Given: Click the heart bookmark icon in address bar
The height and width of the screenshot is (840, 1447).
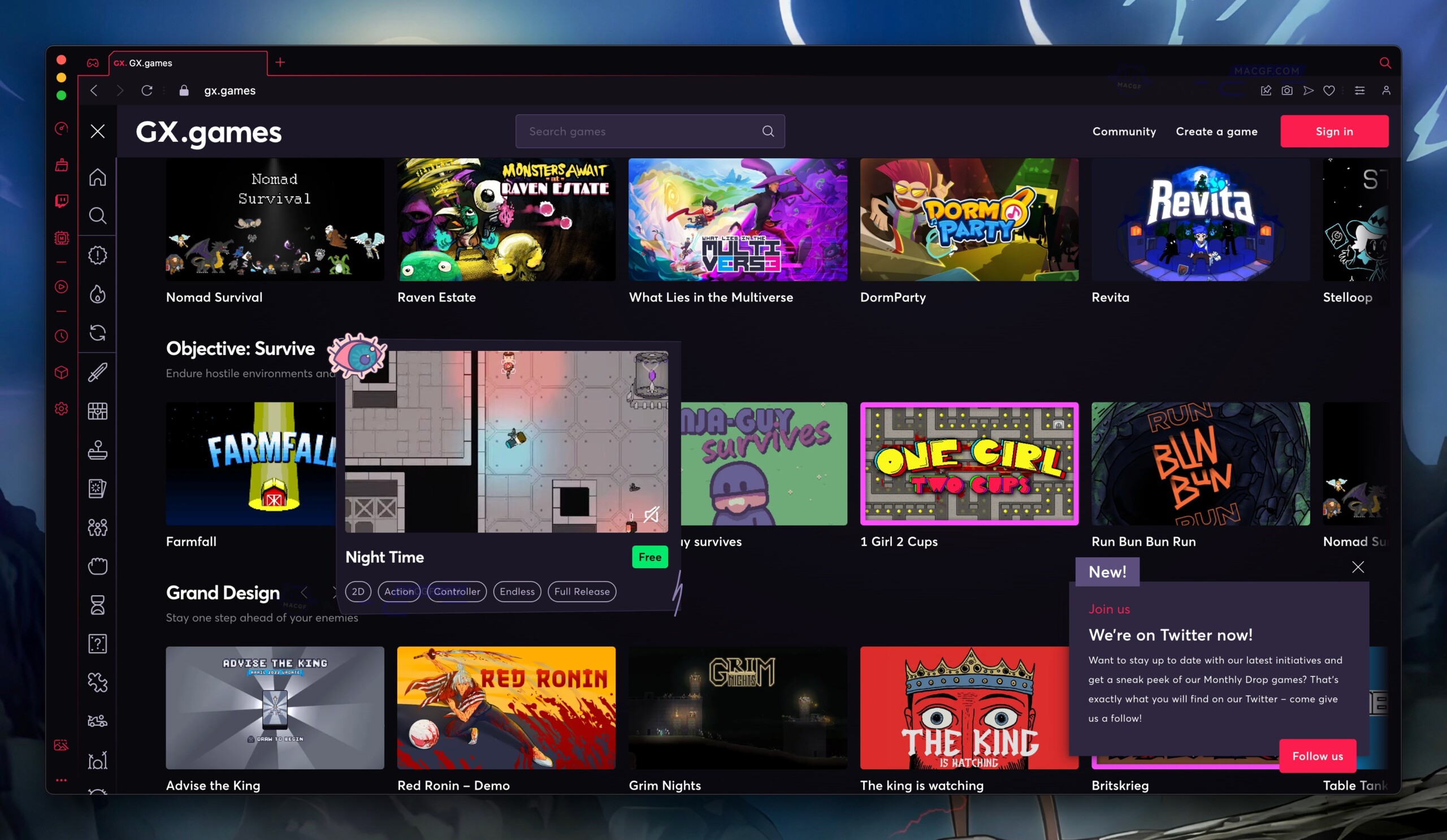Looking at the screenshot, I should [1329, 90].
